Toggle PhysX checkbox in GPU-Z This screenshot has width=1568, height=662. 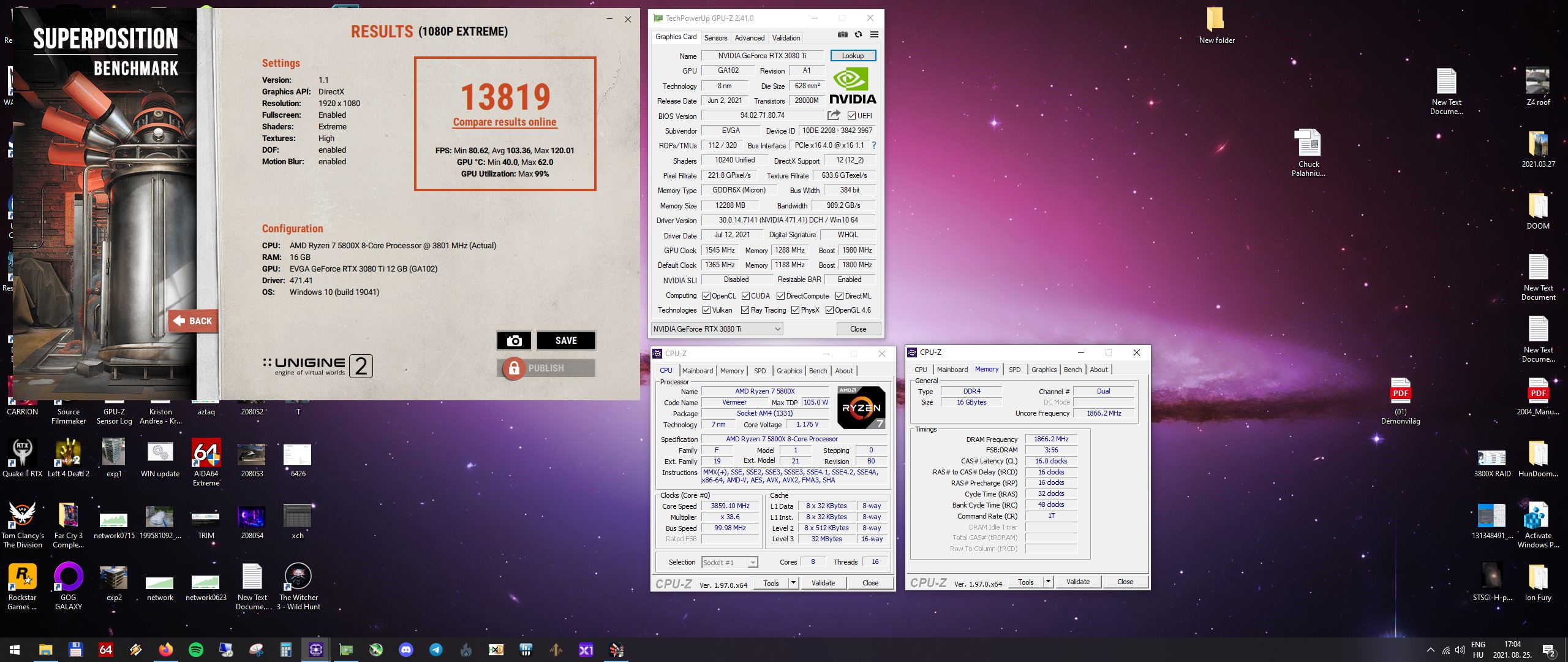coord(795,310)
